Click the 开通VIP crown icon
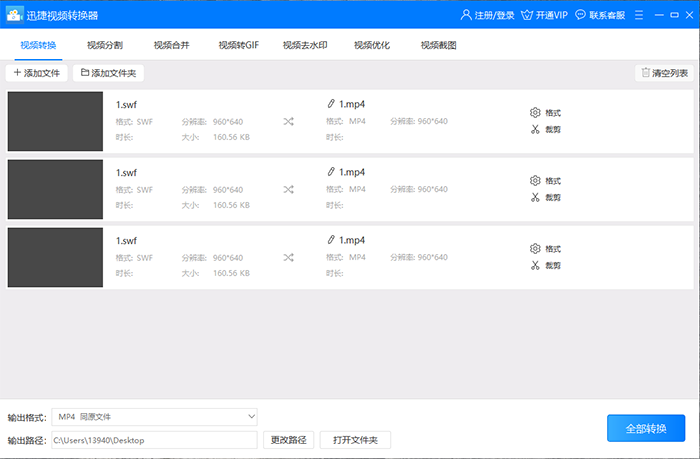Image resolution: width=700 pixels, height=459 pixels. 527,15
